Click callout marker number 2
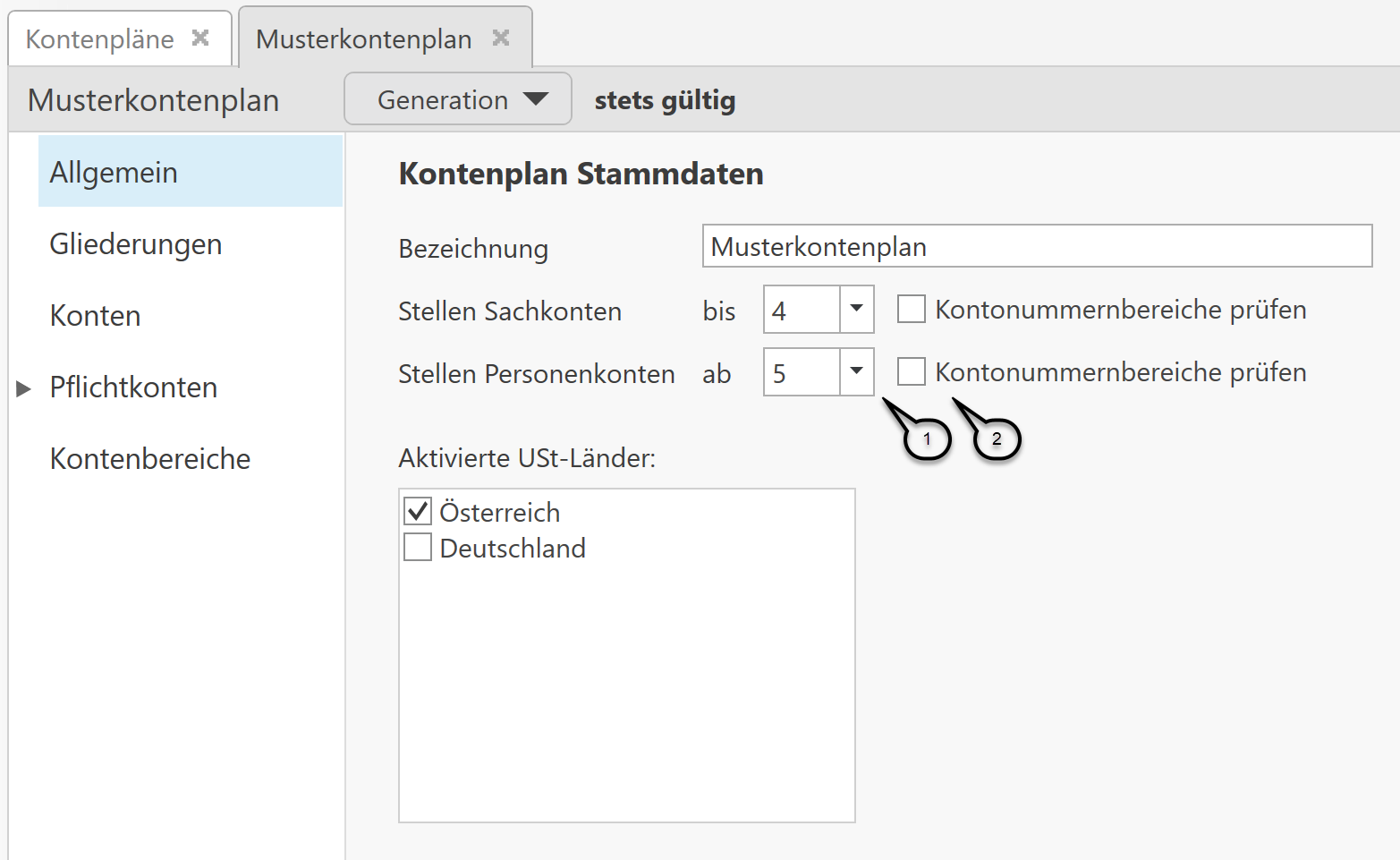Image resolution: width=1400 pixels, height=860 pixels. 996,438
